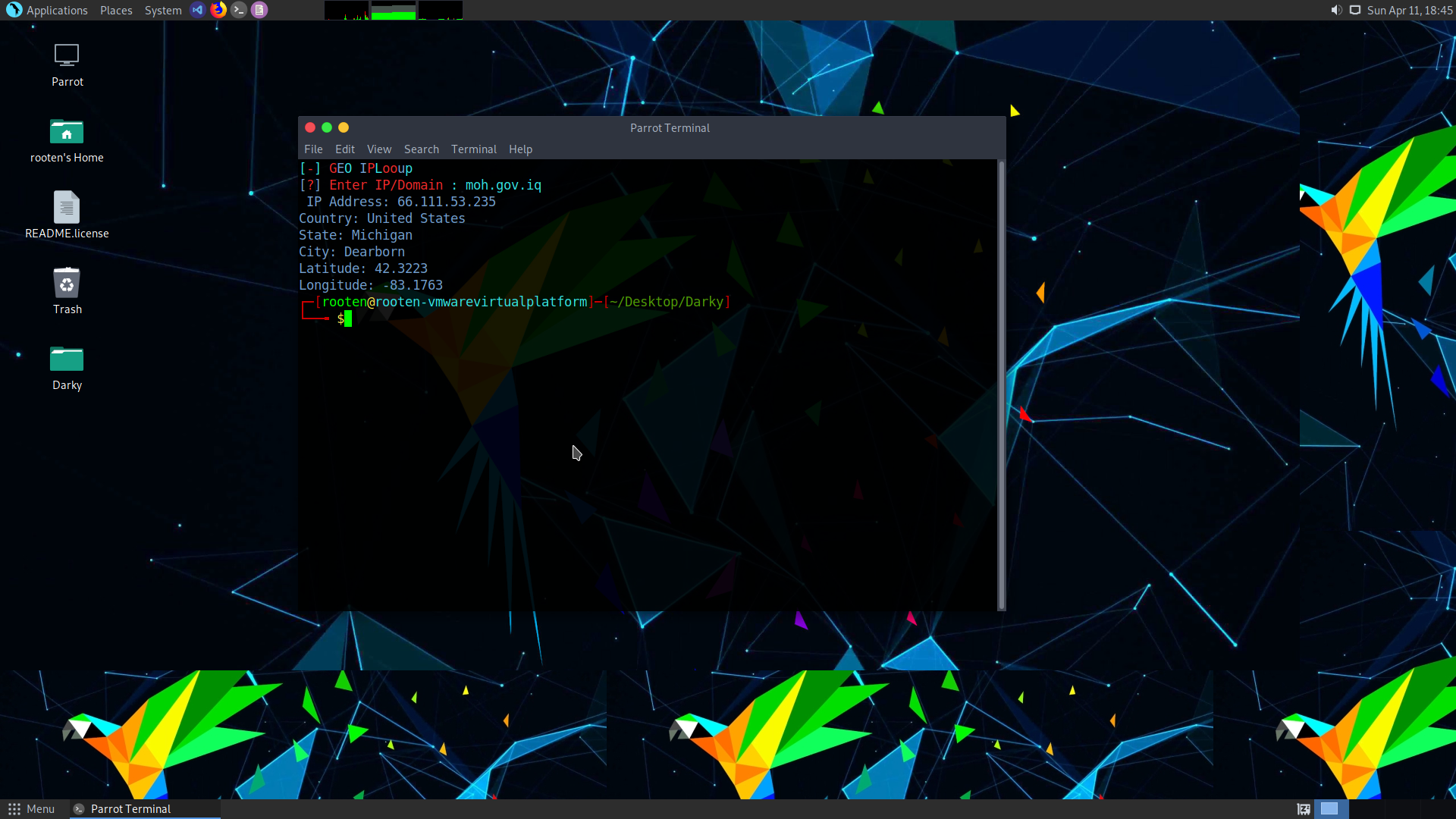The height and width of the screenshot is (819, 1456).
Task: Click the volume speaker icon
Action: pyautogui.click(x=1336, y=10)
